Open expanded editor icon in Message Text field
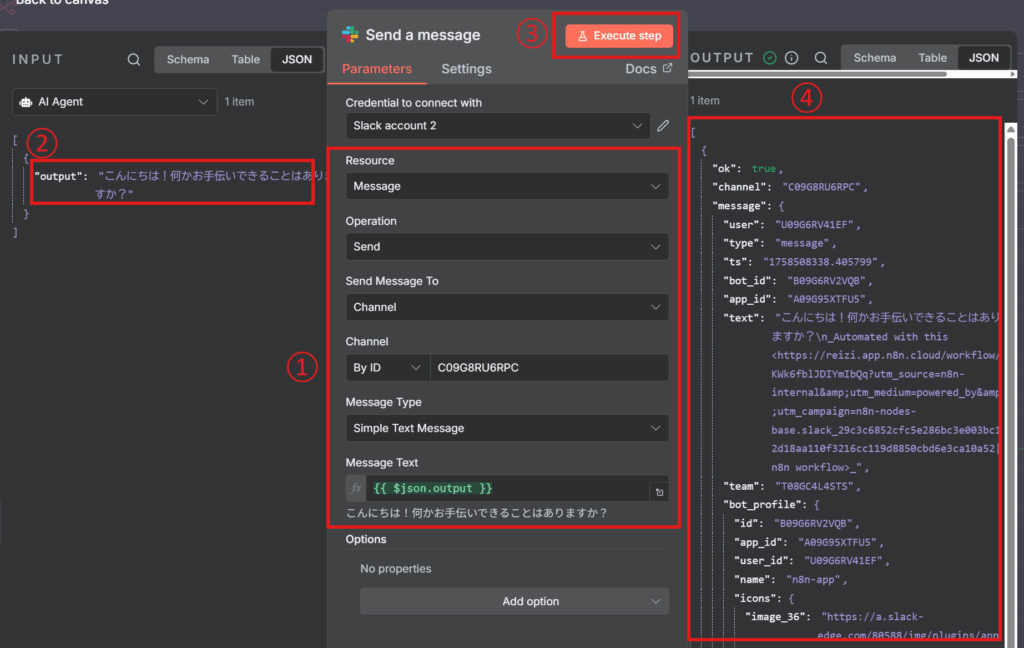The width and height of the screenshot is (1024, 648). [x=658, y=492]
